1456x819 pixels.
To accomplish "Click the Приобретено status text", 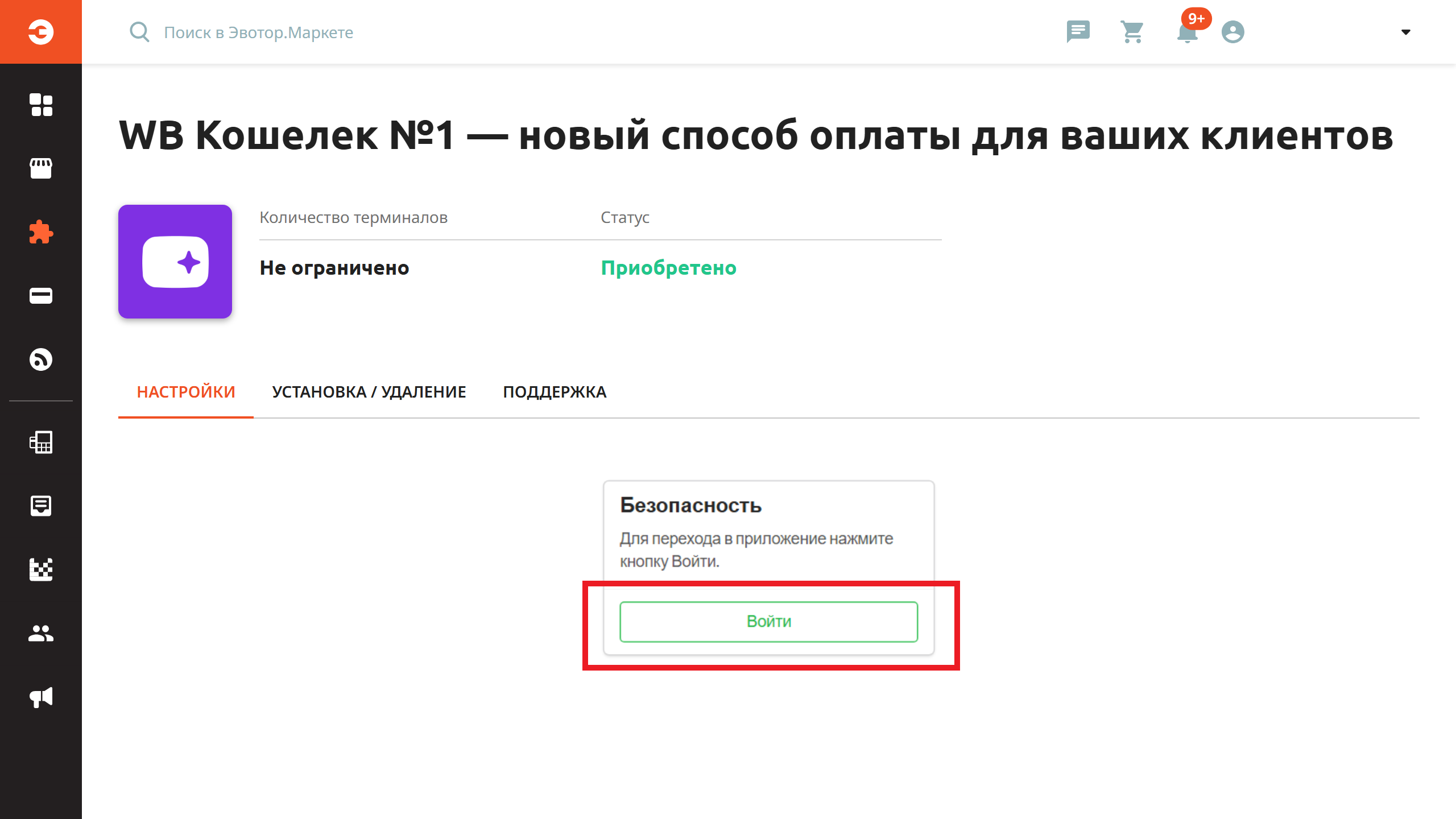I will coord(668,268).
